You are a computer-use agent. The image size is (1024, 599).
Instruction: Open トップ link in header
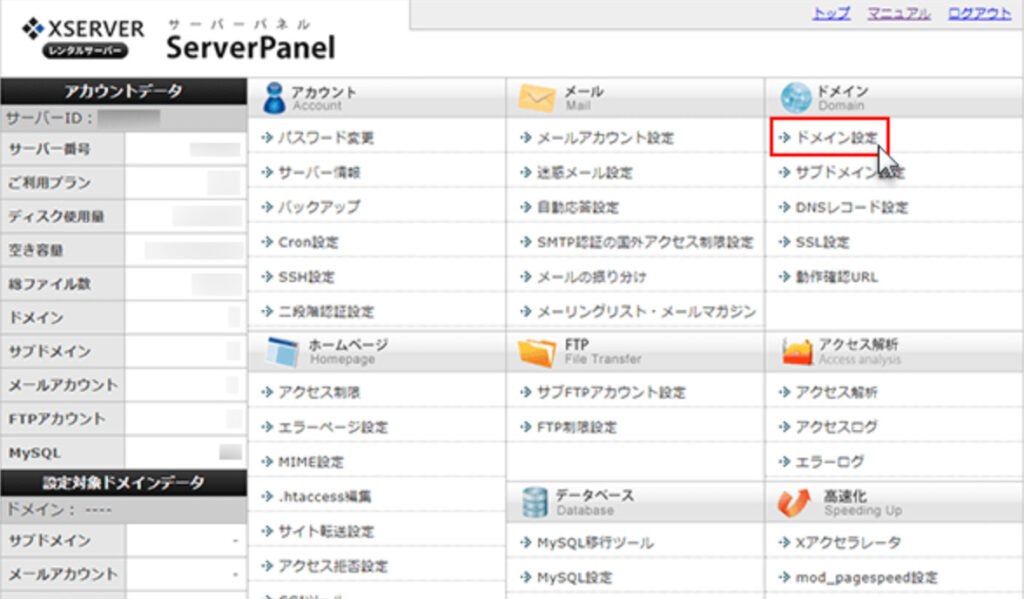(831, 13)
